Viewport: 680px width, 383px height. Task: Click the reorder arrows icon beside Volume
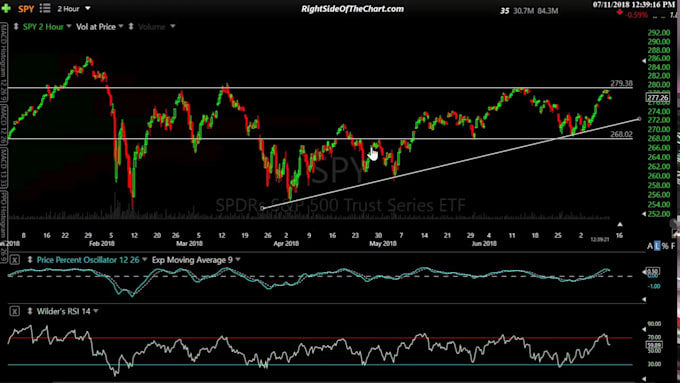tap(131, 26)
